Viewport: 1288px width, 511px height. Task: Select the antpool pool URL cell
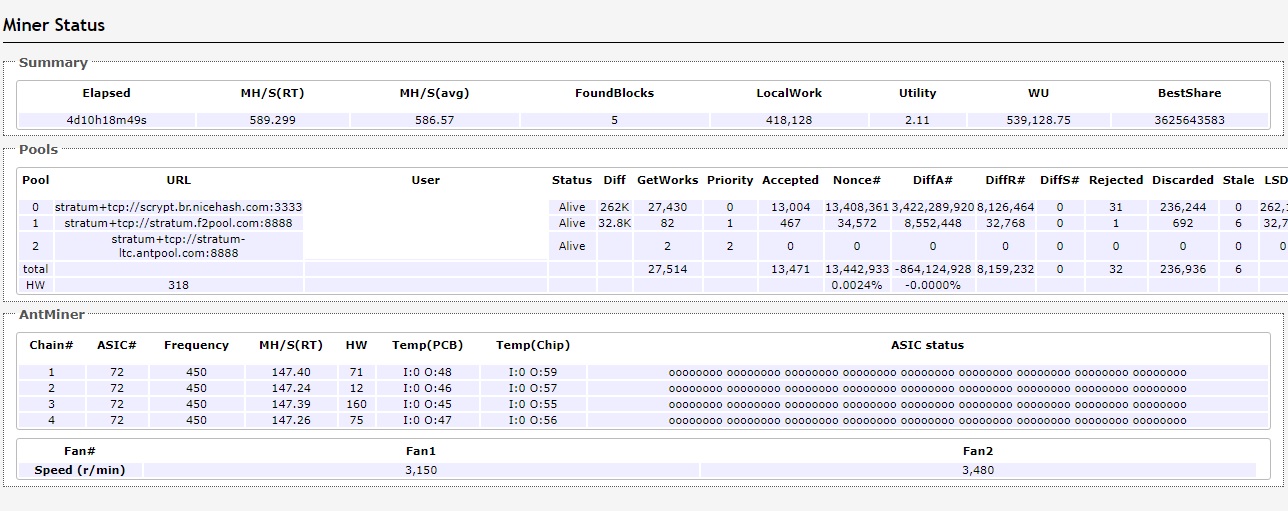click(x=178, y=246)
